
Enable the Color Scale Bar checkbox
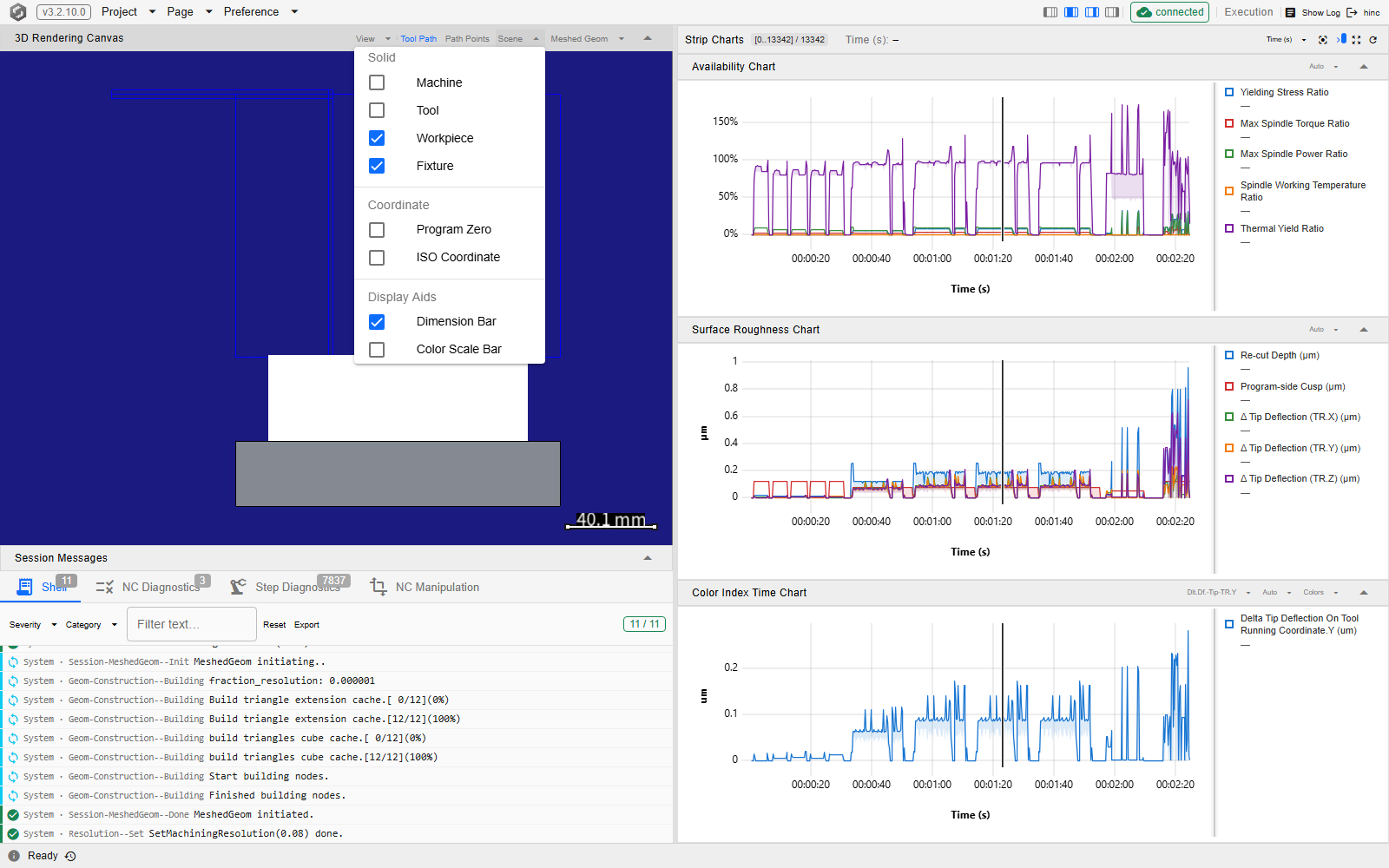(x=377, y=350)
